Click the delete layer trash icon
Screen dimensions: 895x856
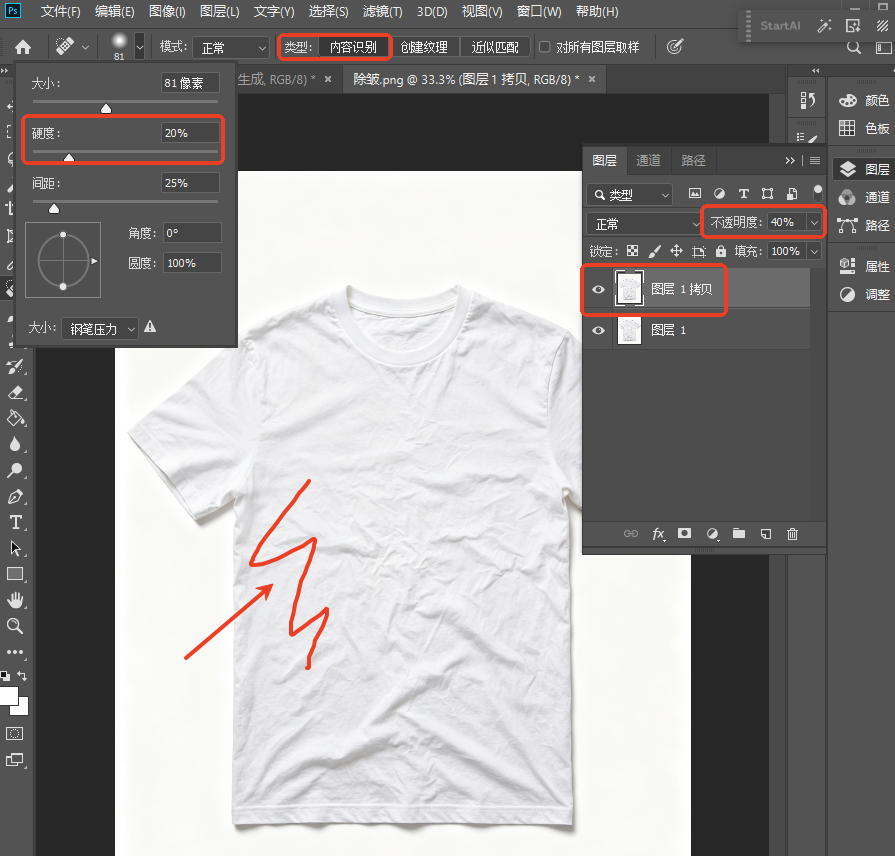tap(792, 534)
